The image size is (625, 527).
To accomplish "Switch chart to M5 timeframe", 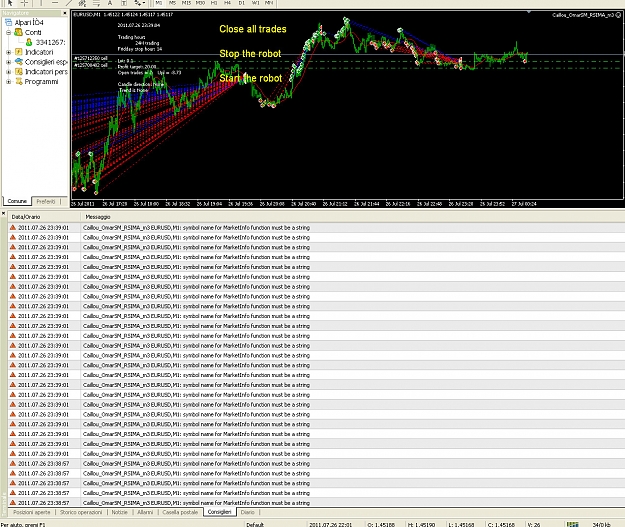I will 172,3.
